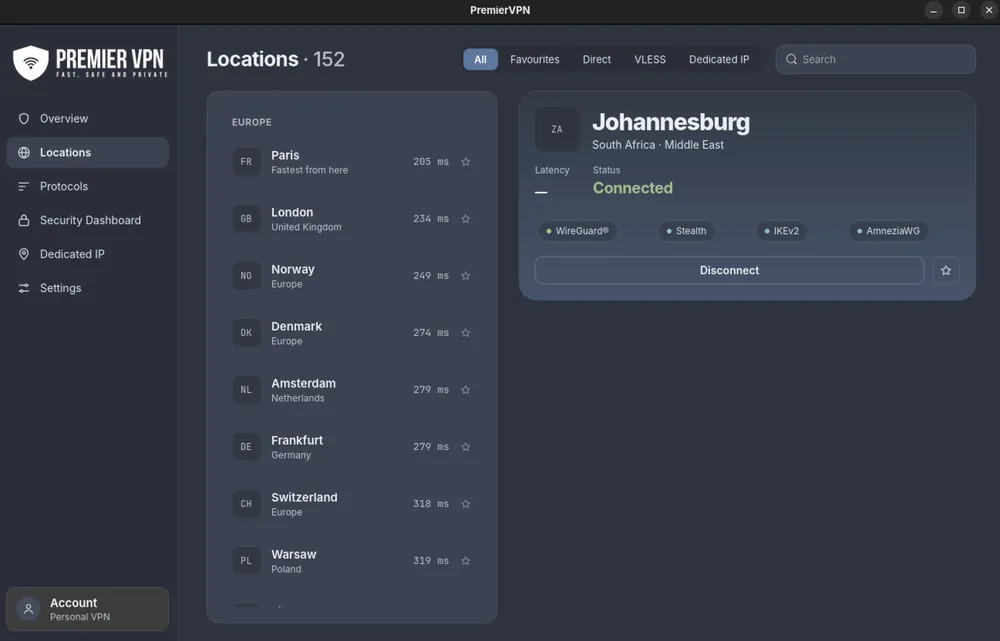Click the EUROPE region header

[x=252, y=122]
